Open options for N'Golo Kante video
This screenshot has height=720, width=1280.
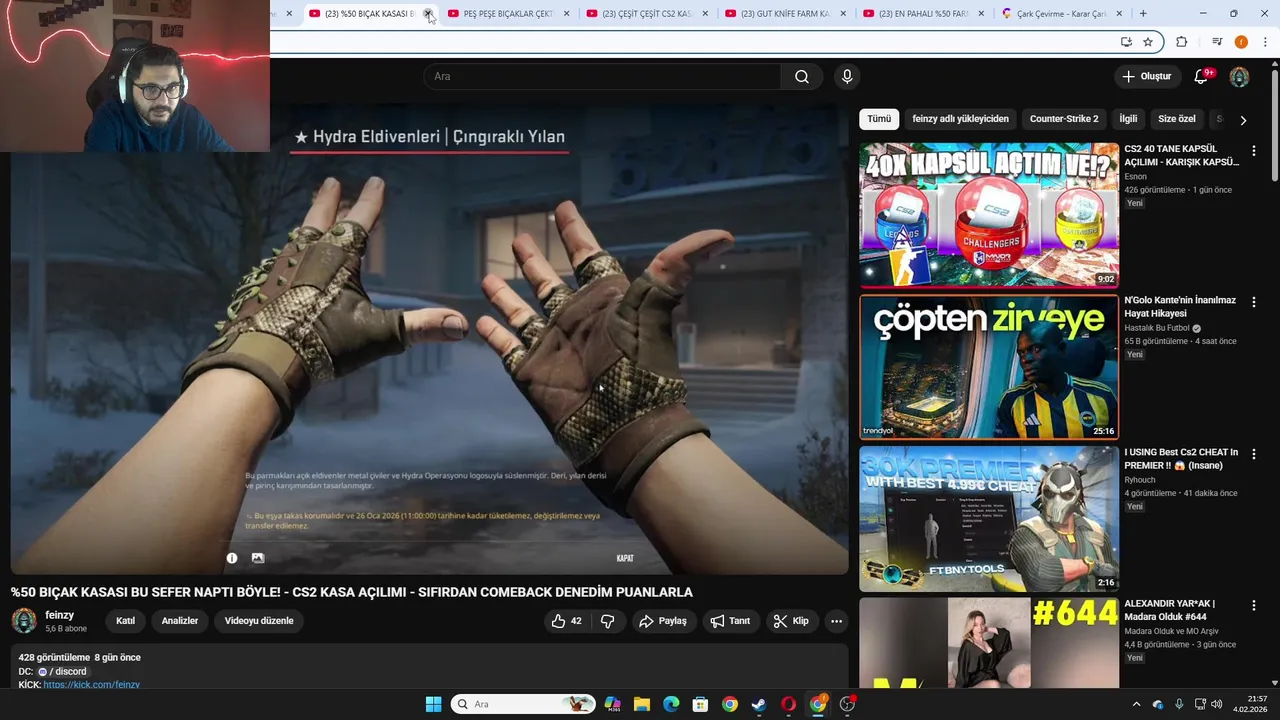(1254, 302)
